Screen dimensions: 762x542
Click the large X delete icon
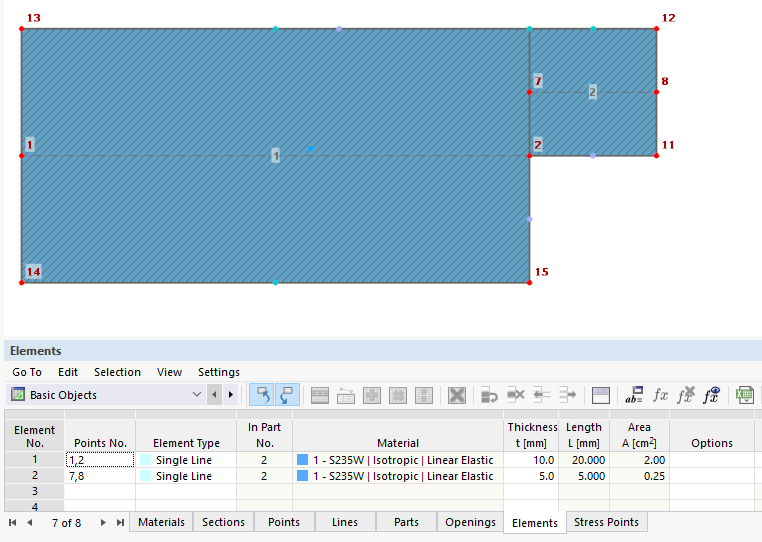[x=457, y=395]
